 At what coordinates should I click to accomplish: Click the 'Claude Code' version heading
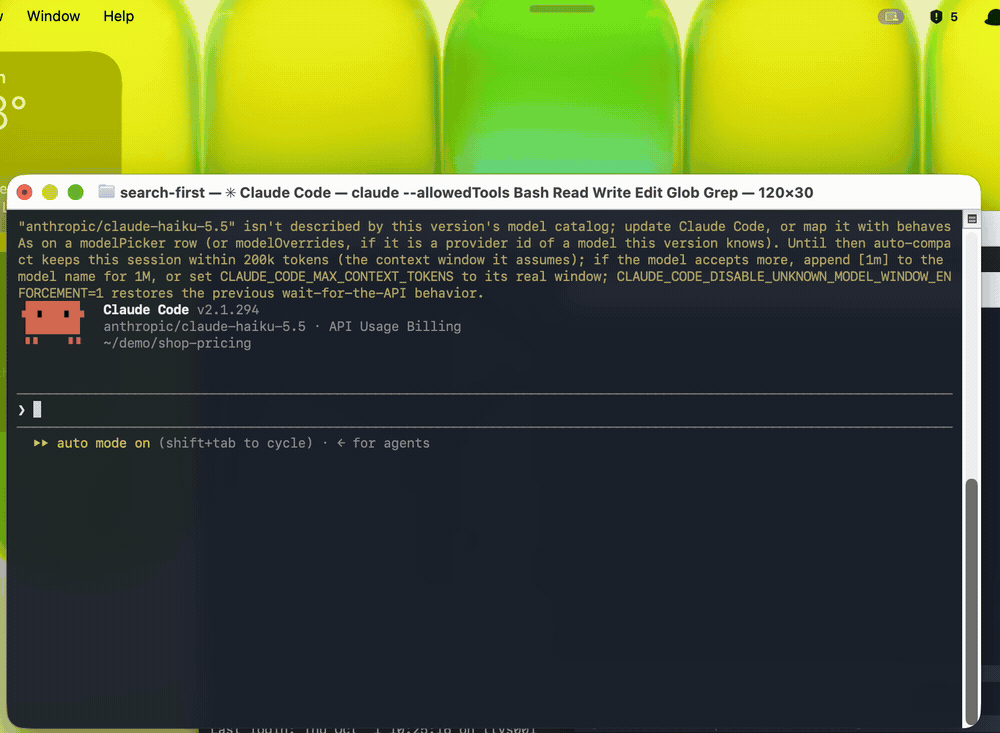tap(146, 309)
